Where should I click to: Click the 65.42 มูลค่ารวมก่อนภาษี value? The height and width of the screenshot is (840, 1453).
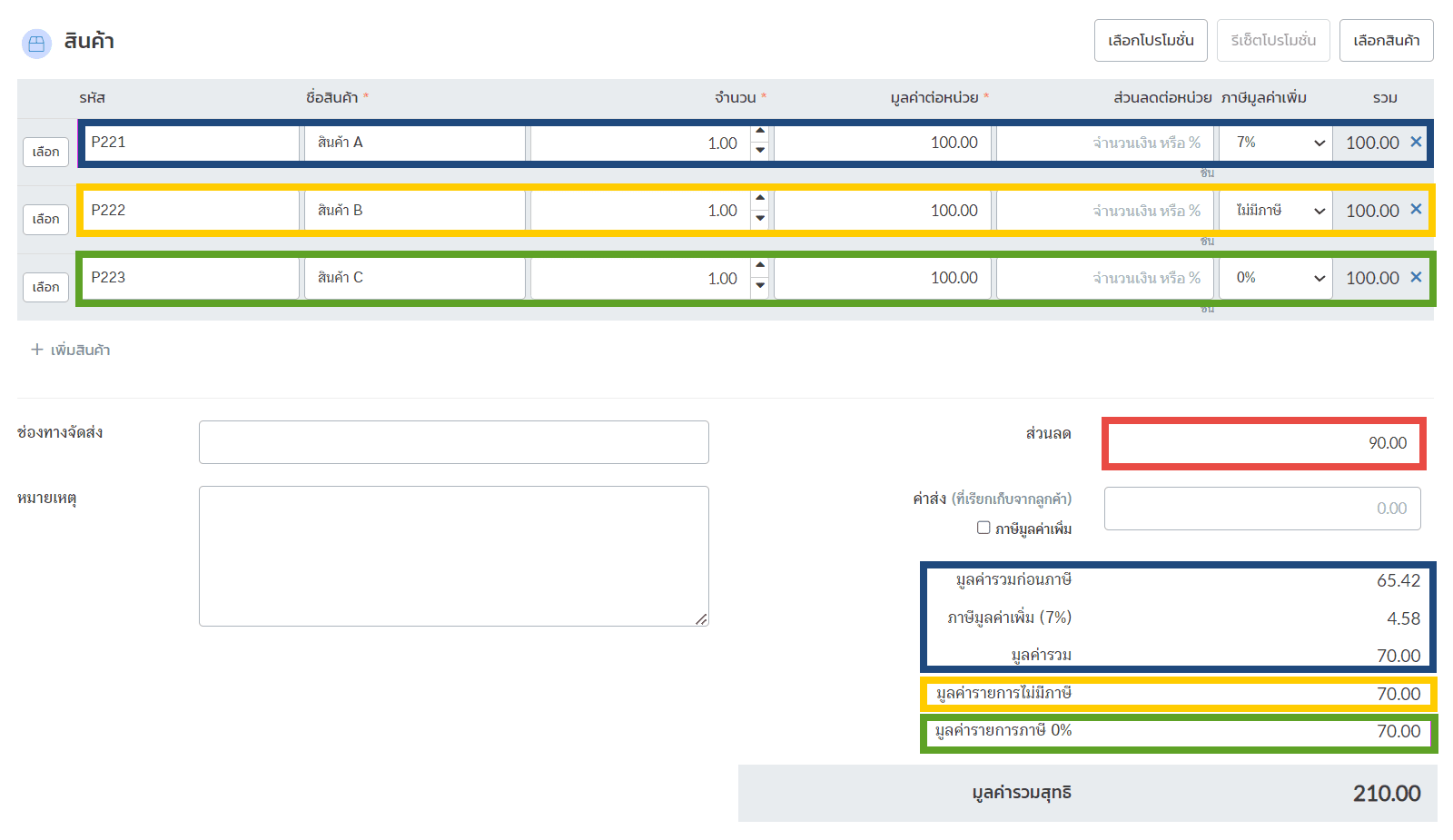1399,580
